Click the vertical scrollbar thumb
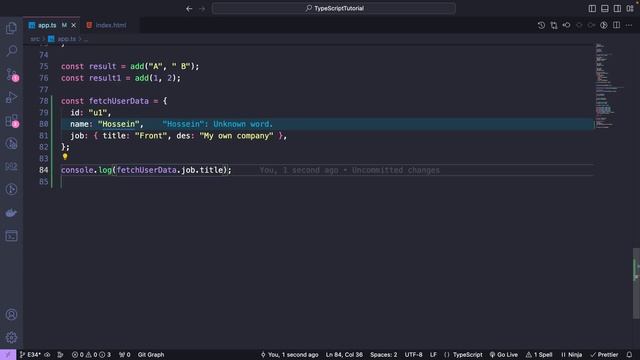 [x=636, y=283]
